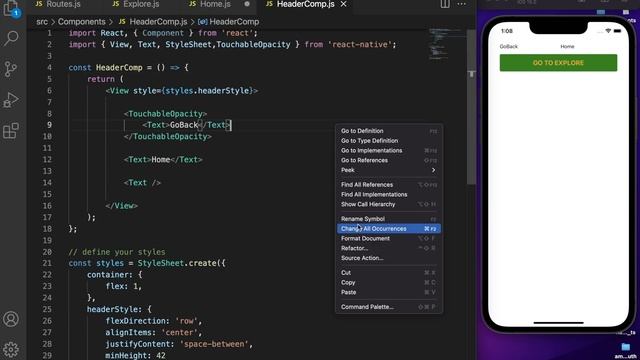
Task: Click the TouchableOpacity opening tag on line 8
Action: pos(165,114)
